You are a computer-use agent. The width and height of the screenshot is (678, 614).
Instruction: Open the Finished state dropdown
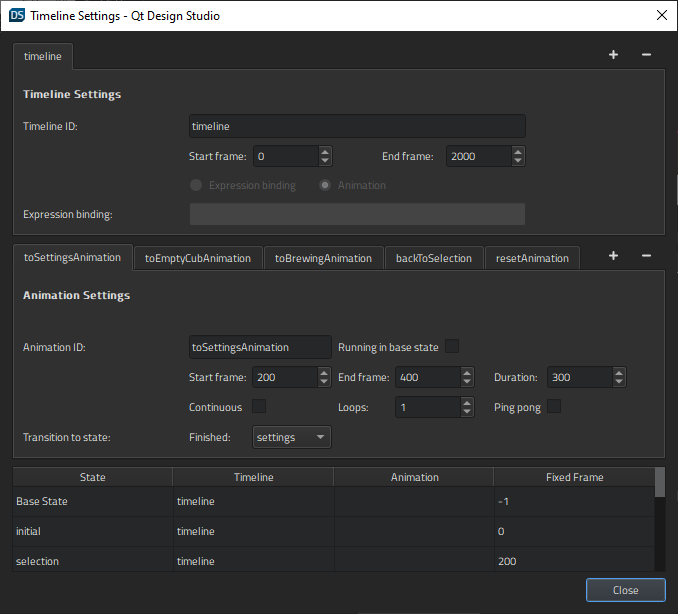(x=291, y=437)
